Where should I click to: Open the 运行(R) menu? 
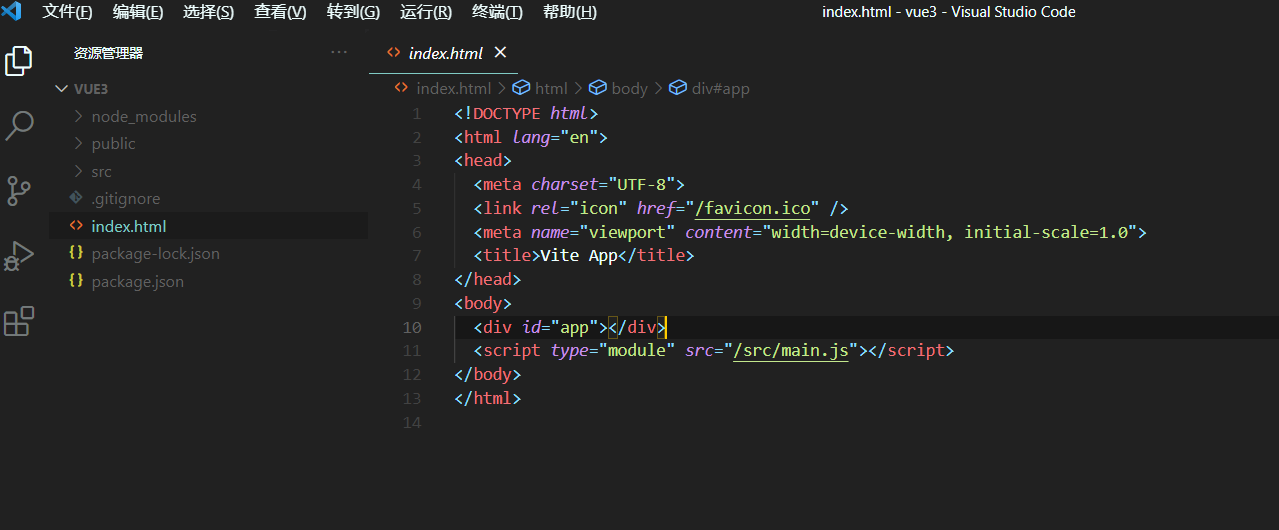coord(426,12)
